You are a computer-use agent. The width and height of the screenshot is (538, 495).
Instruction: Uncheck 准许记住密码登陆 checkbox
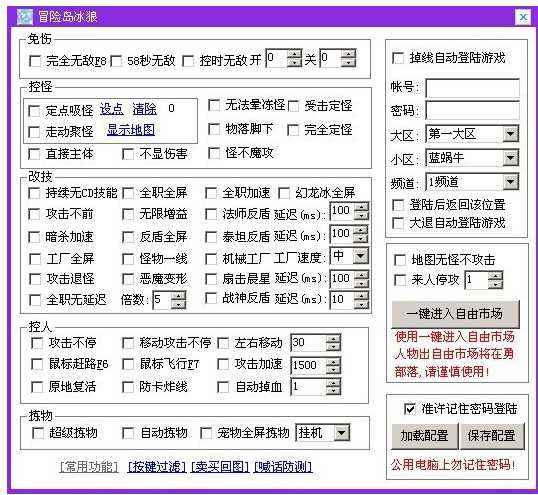[x=410, y=409]
